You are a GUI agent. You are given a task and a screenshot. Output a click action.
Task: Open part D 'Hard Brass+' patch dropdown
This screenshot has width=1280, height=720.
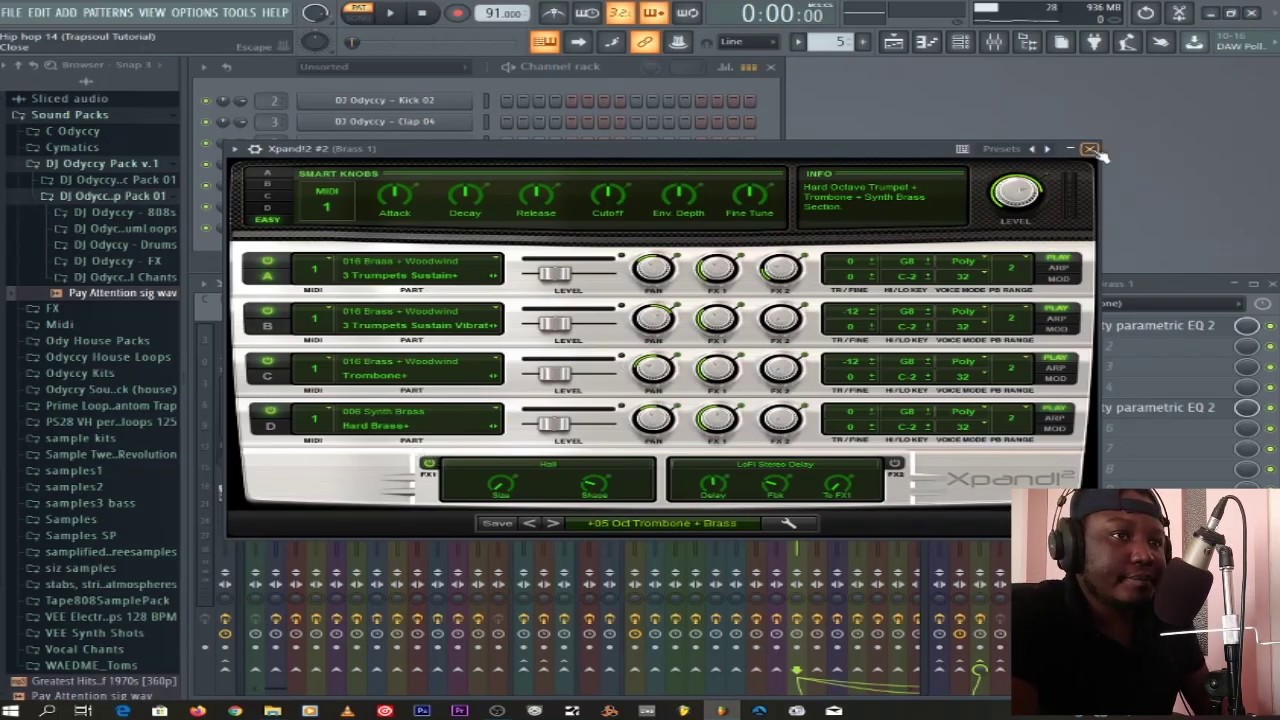(x=419, y=426)
